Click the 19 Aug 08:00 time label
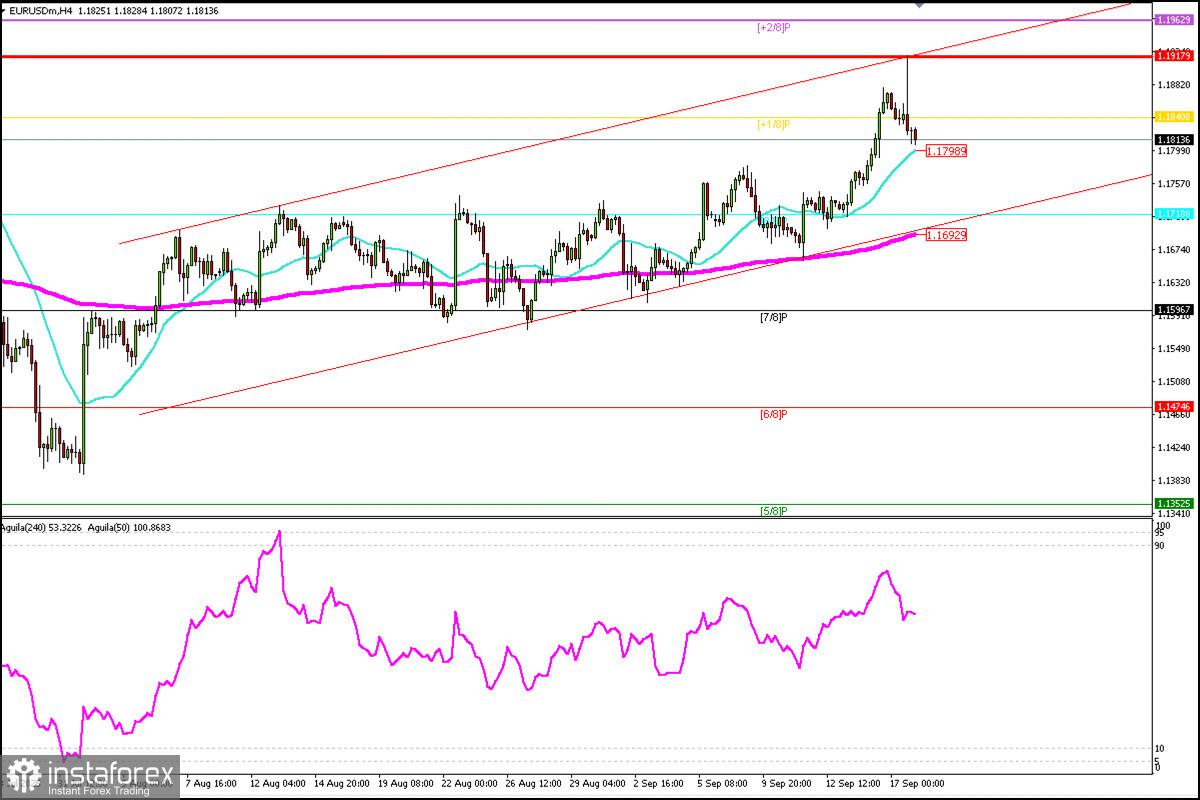 pyautogui.click(x=405, y=783)
